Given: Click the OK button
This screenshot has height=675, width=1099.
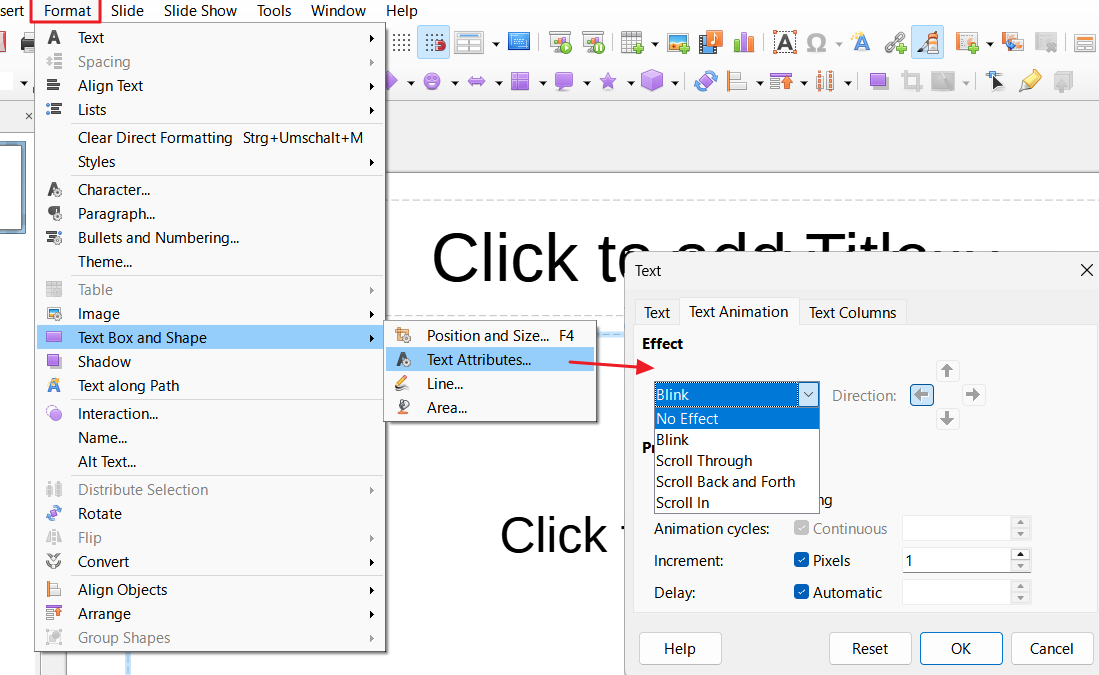Looking at the screenshot, I should pos(961,648).
